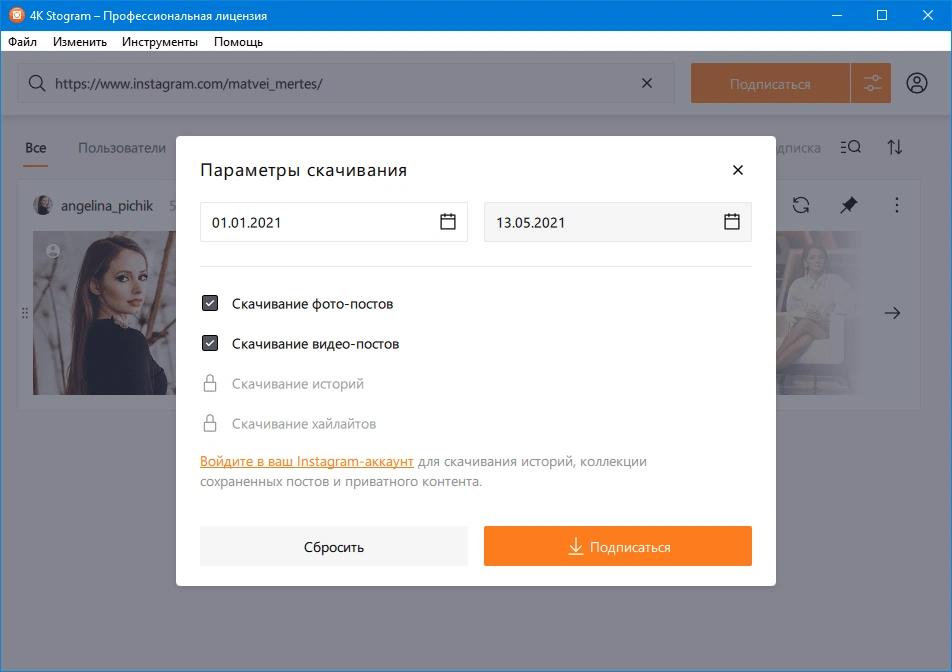Switch to the Все tab
Screen dimensions: 952x672
(36, 148)
